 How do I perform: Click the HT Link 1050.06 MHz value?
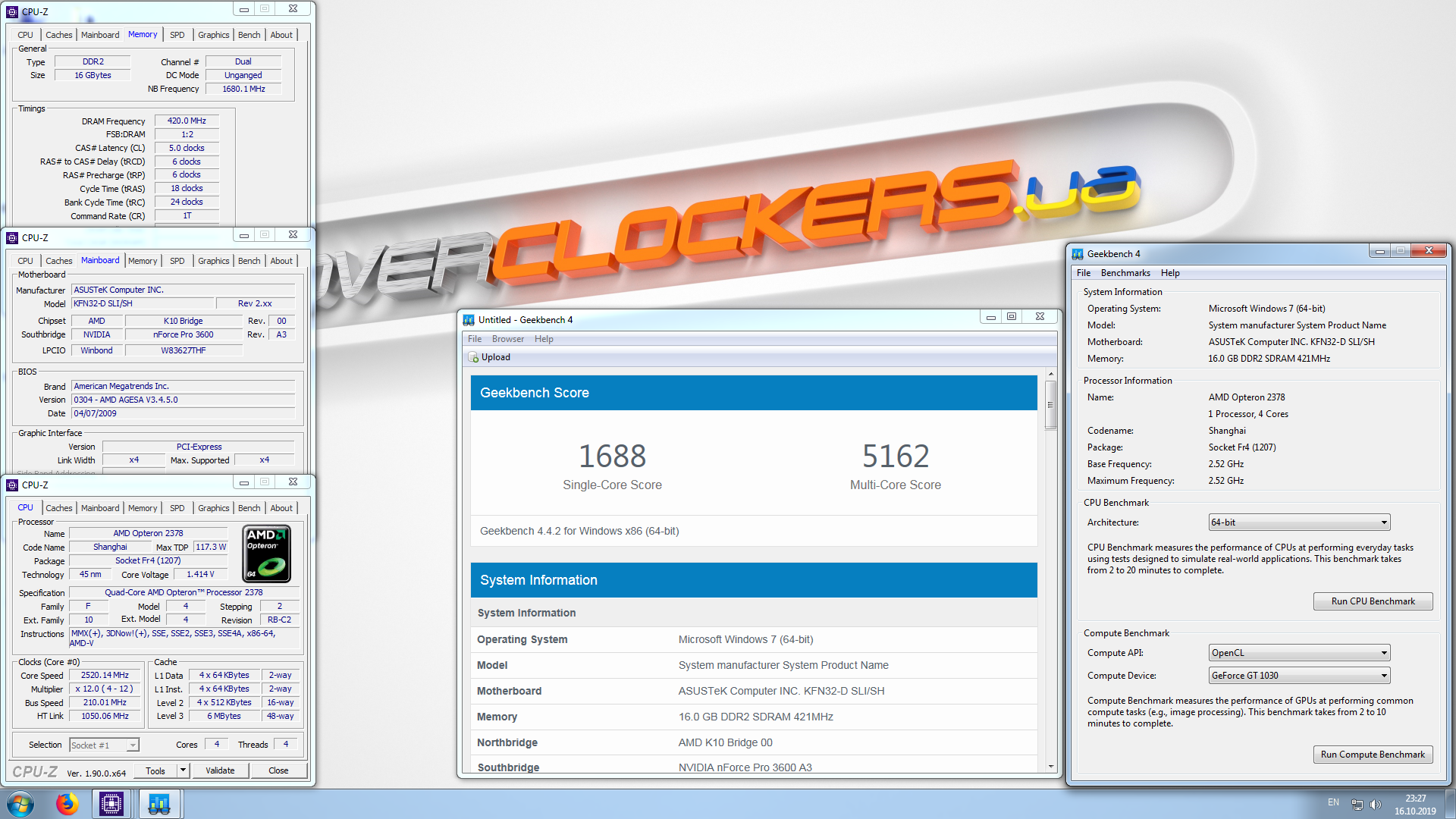click(105, 716)
